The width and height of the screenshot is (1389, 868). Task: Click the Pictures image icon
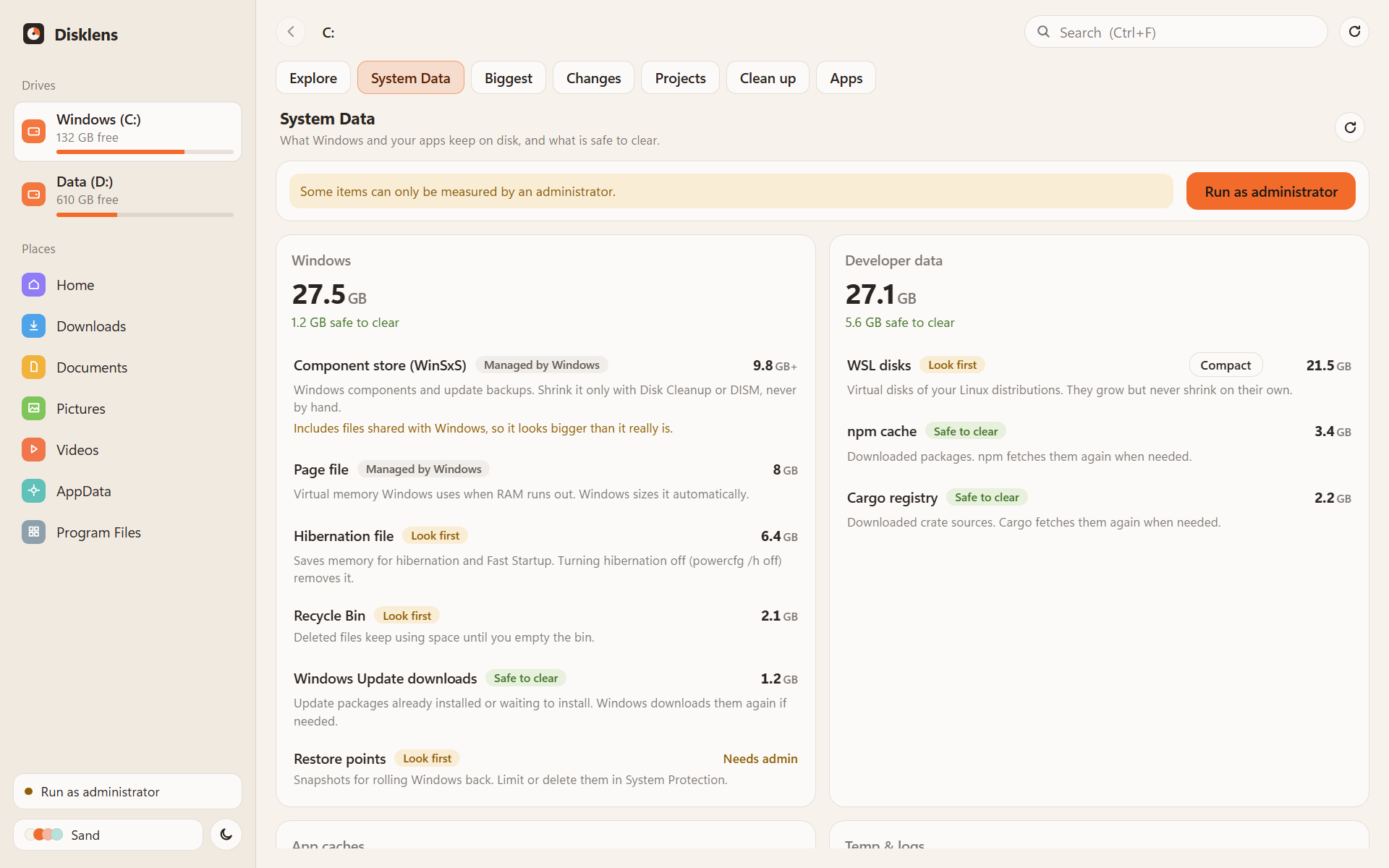click(x=33, y=409)
